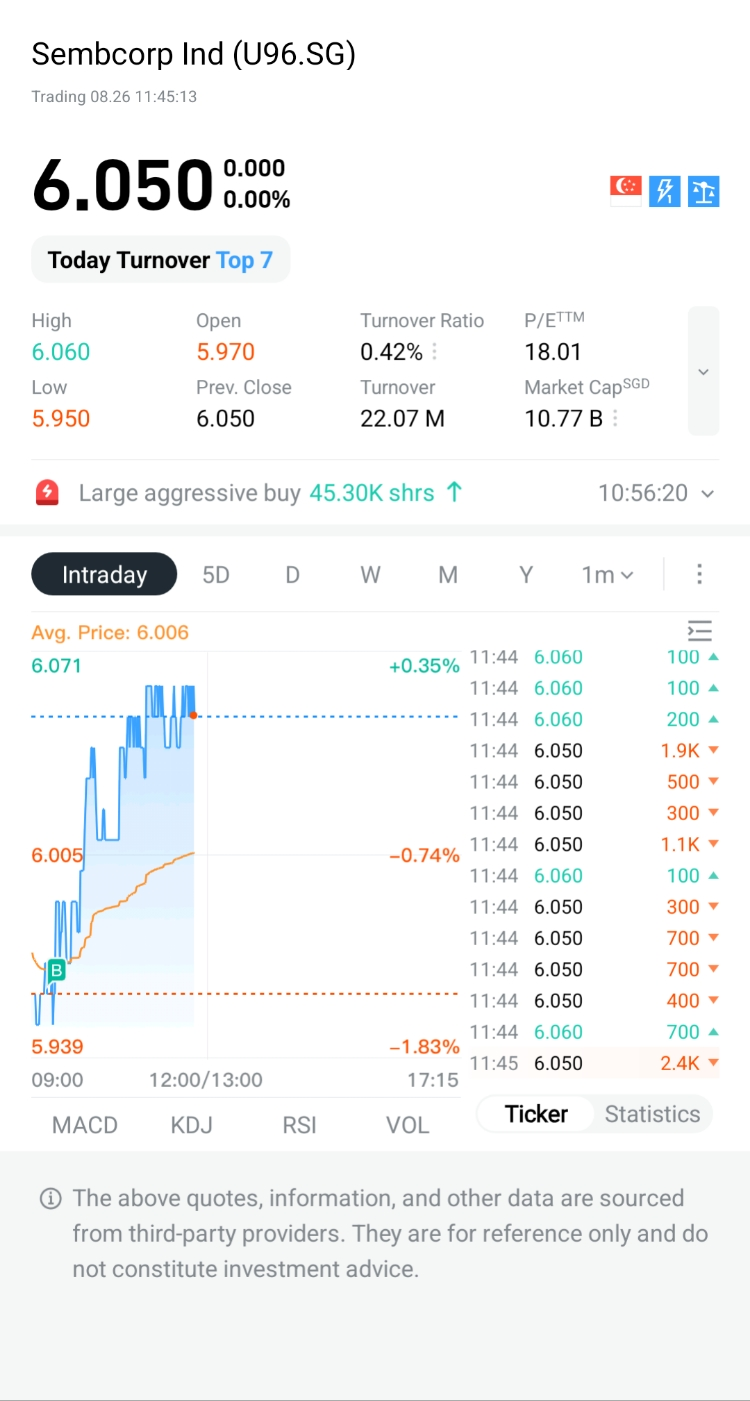This screenshot has width=750, height=1401.
Task: Select the ticker row with 1.9K volume
Action: [594, 750]
